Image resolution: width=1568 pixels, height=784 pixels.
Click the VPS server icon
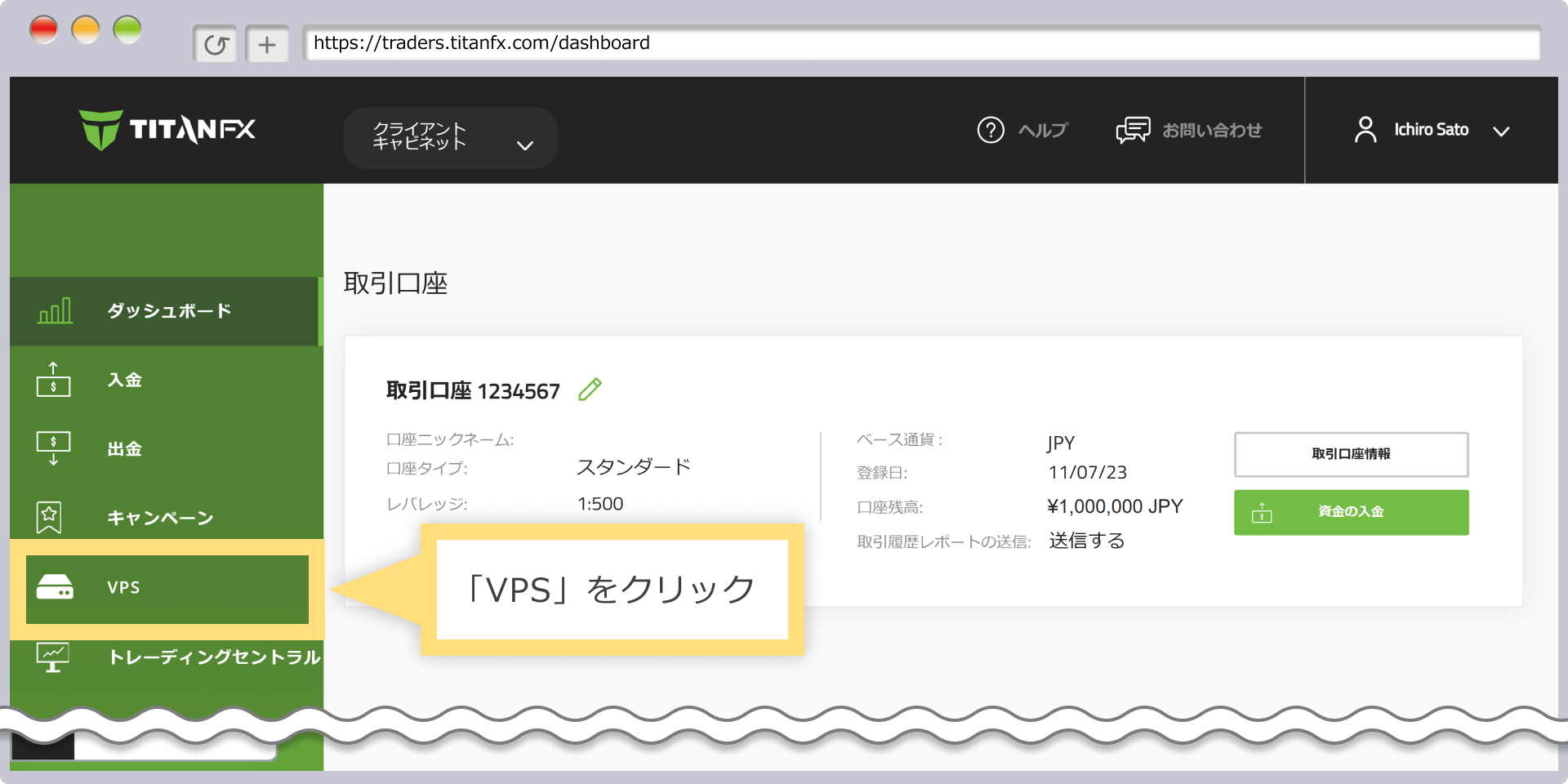click(x=55, y=587)
